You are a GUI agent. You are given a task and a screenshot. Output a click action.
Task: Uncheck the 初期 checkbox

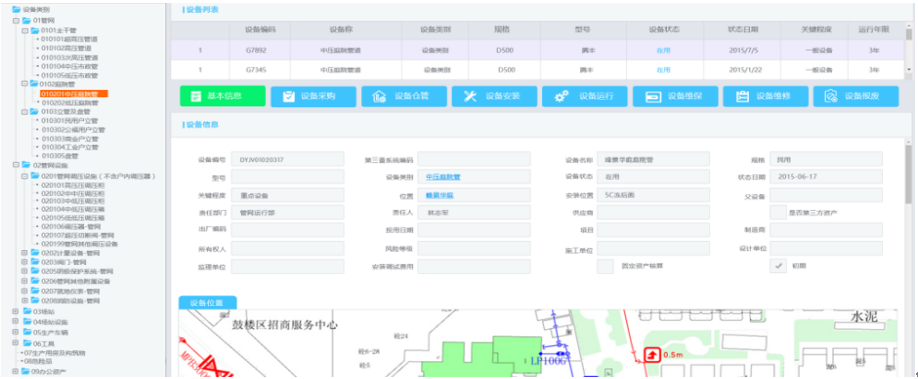(x=778, y=266)
